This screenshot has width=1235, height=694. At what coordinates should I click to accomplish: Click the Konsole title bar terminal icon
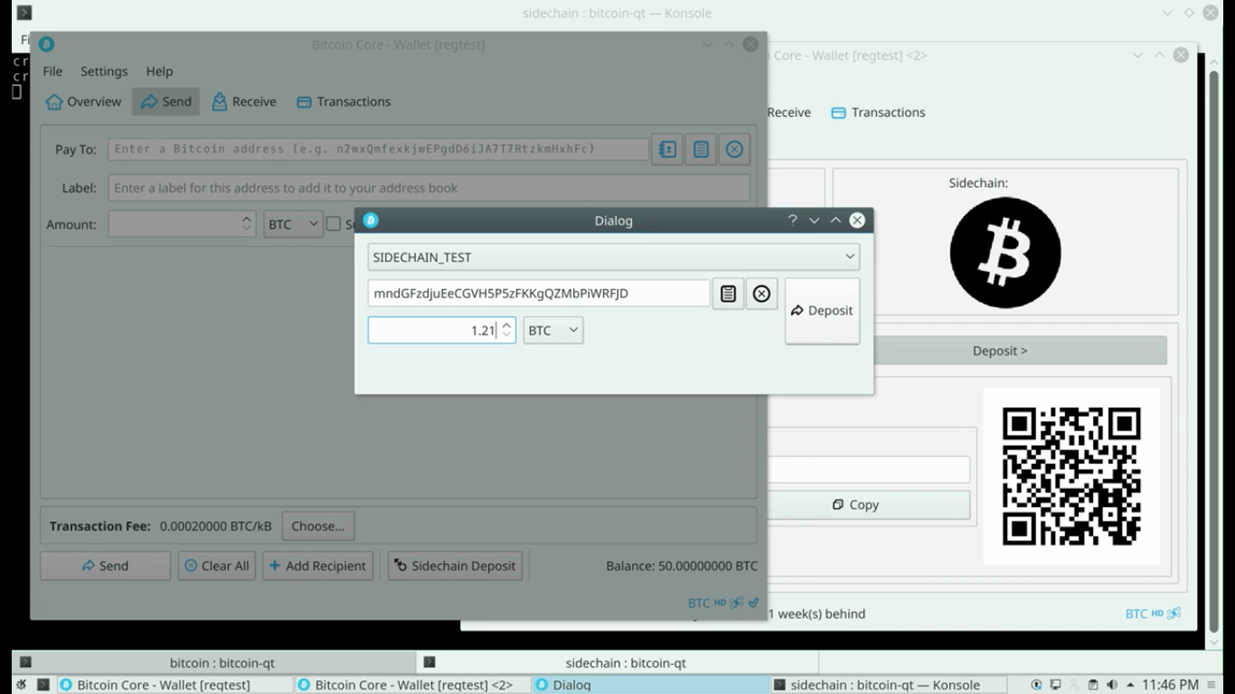(x=24, y=13)
